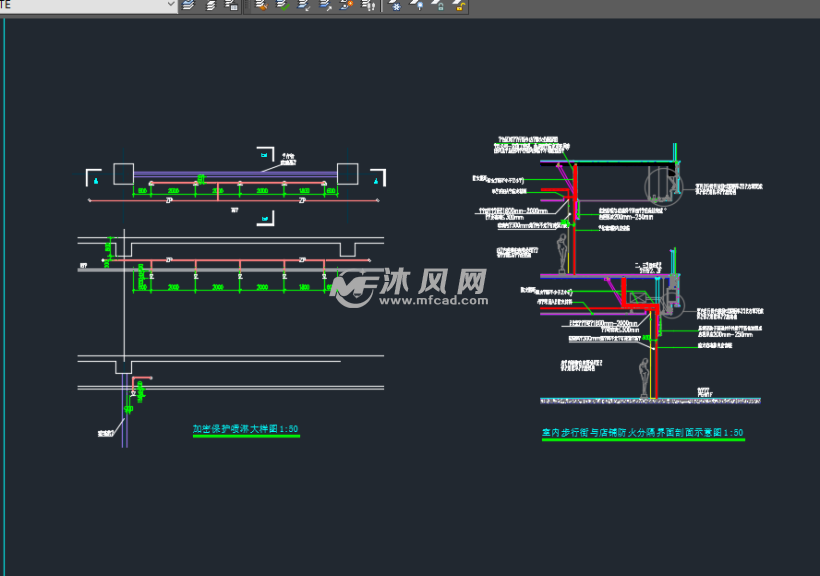Click the right section drawing title text
The width and height of the screenshot is (820, 576).
[642, 433]
